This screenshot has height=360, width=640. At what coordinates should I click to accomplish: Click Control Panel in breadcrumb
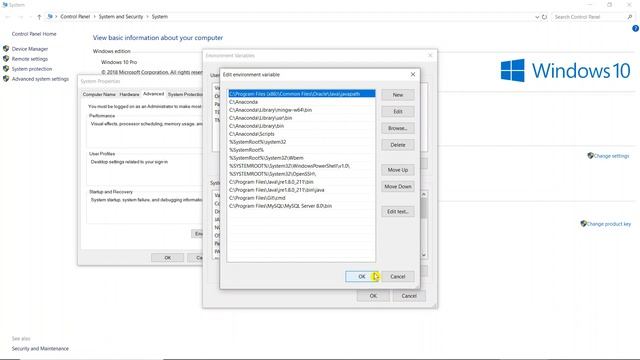click(75, 17)
